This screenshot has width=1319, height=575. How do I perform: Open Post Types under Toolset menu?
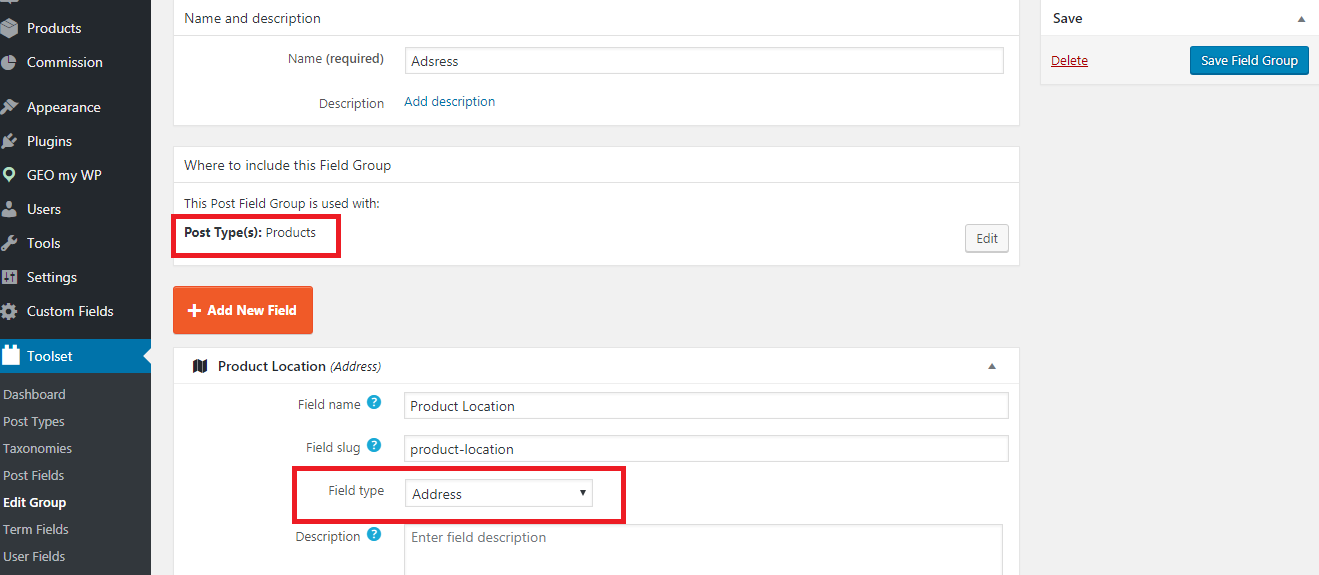[34, 421]
